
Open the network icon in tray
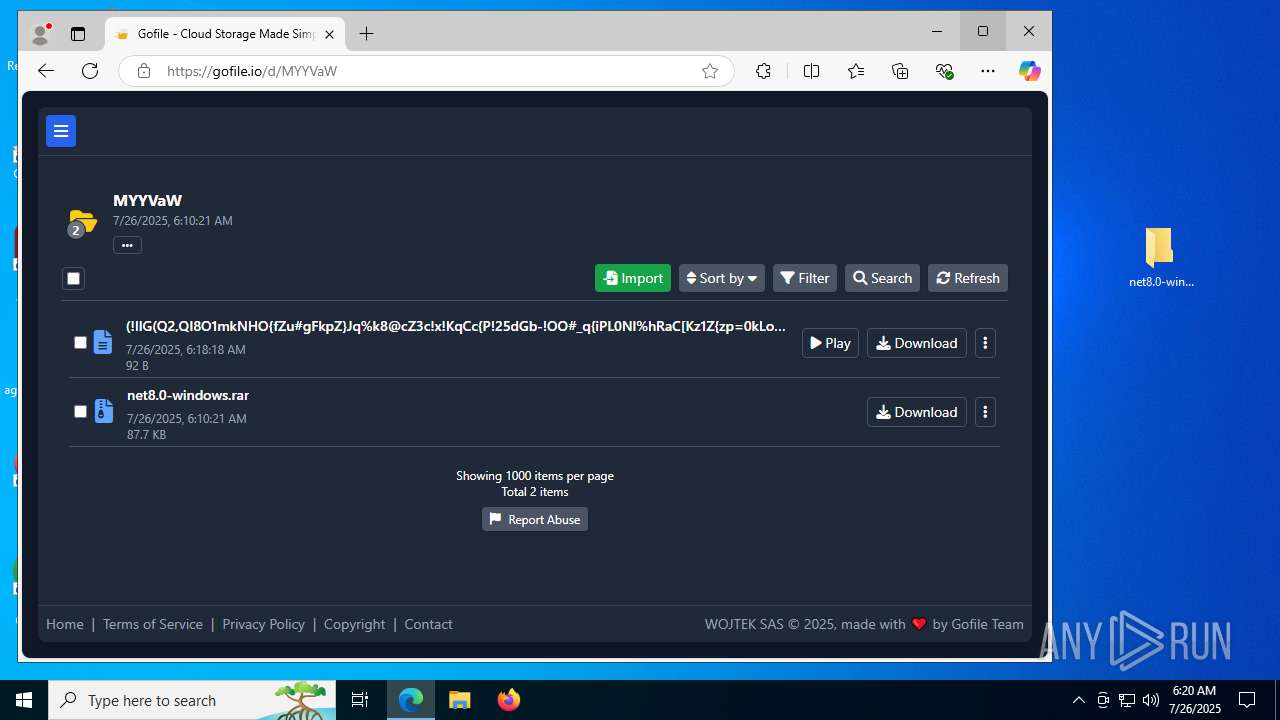(x=1127, y=700)
